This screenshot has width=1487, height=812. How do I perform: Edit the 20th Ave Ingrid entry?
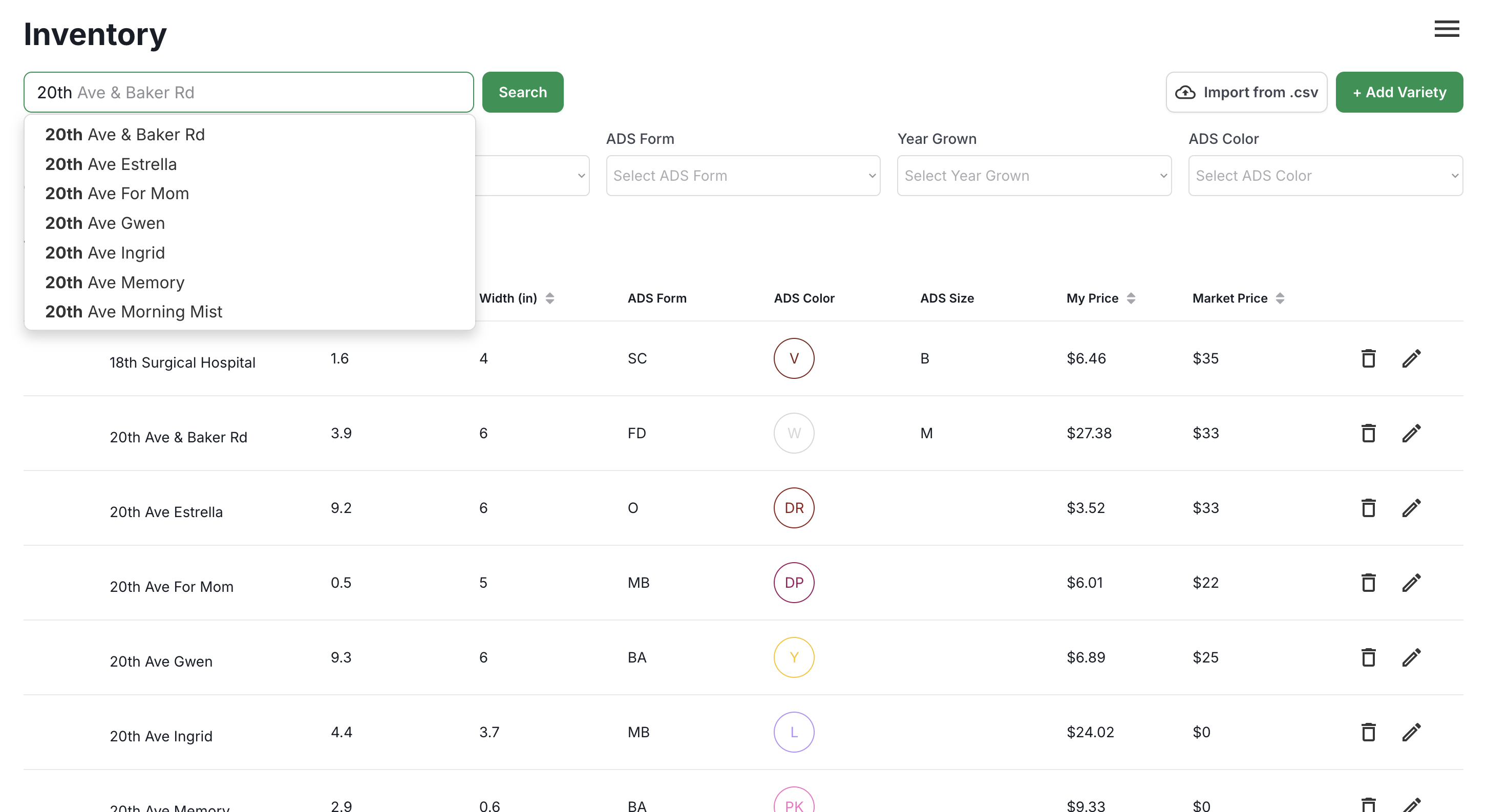point(1411,732)
